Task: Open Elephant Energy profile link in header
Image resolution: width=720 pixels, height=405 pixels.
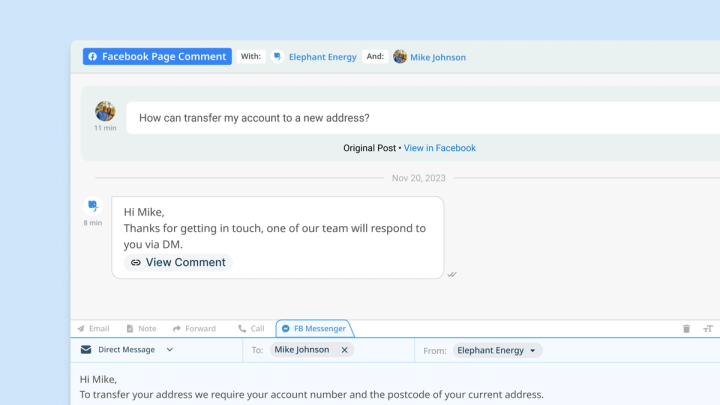Action: (322, 57)
